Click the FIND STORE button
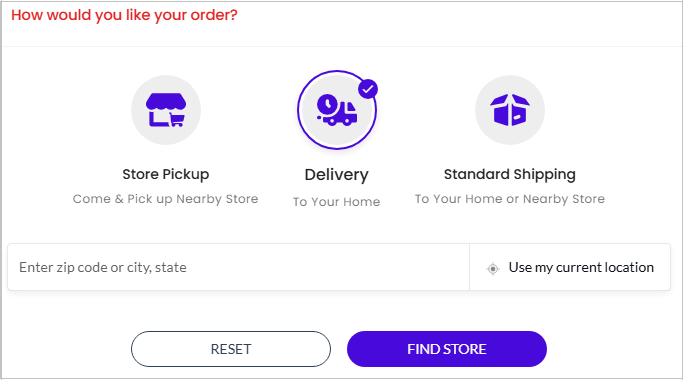The height and width of the screenshot is (380, 685). click(x=447, y=349)
